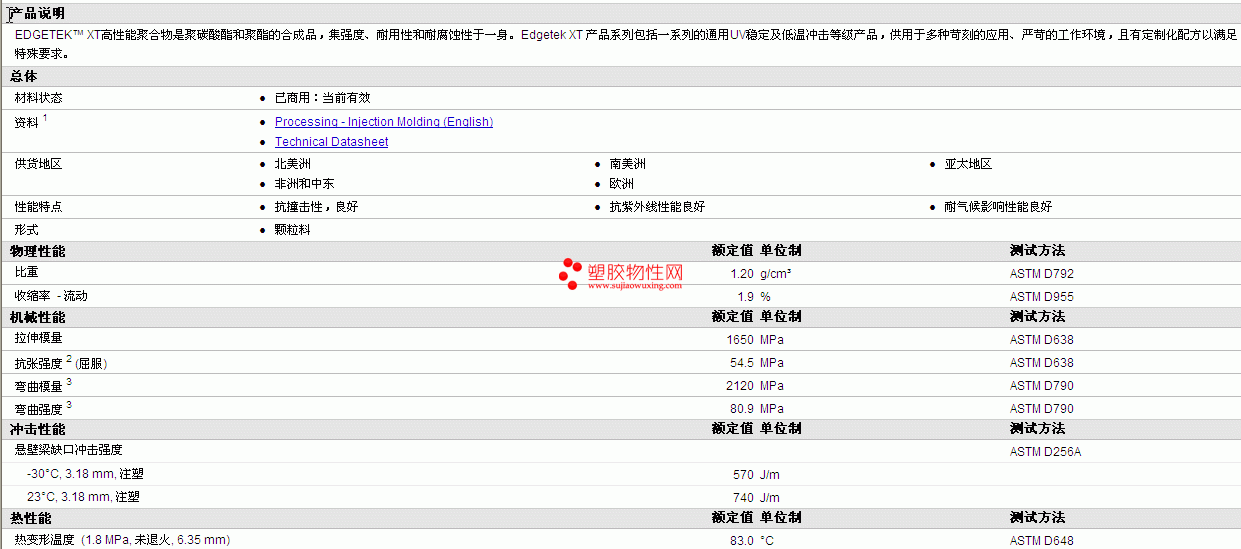Select the 1.9 shrinkage value

[746, 297]
